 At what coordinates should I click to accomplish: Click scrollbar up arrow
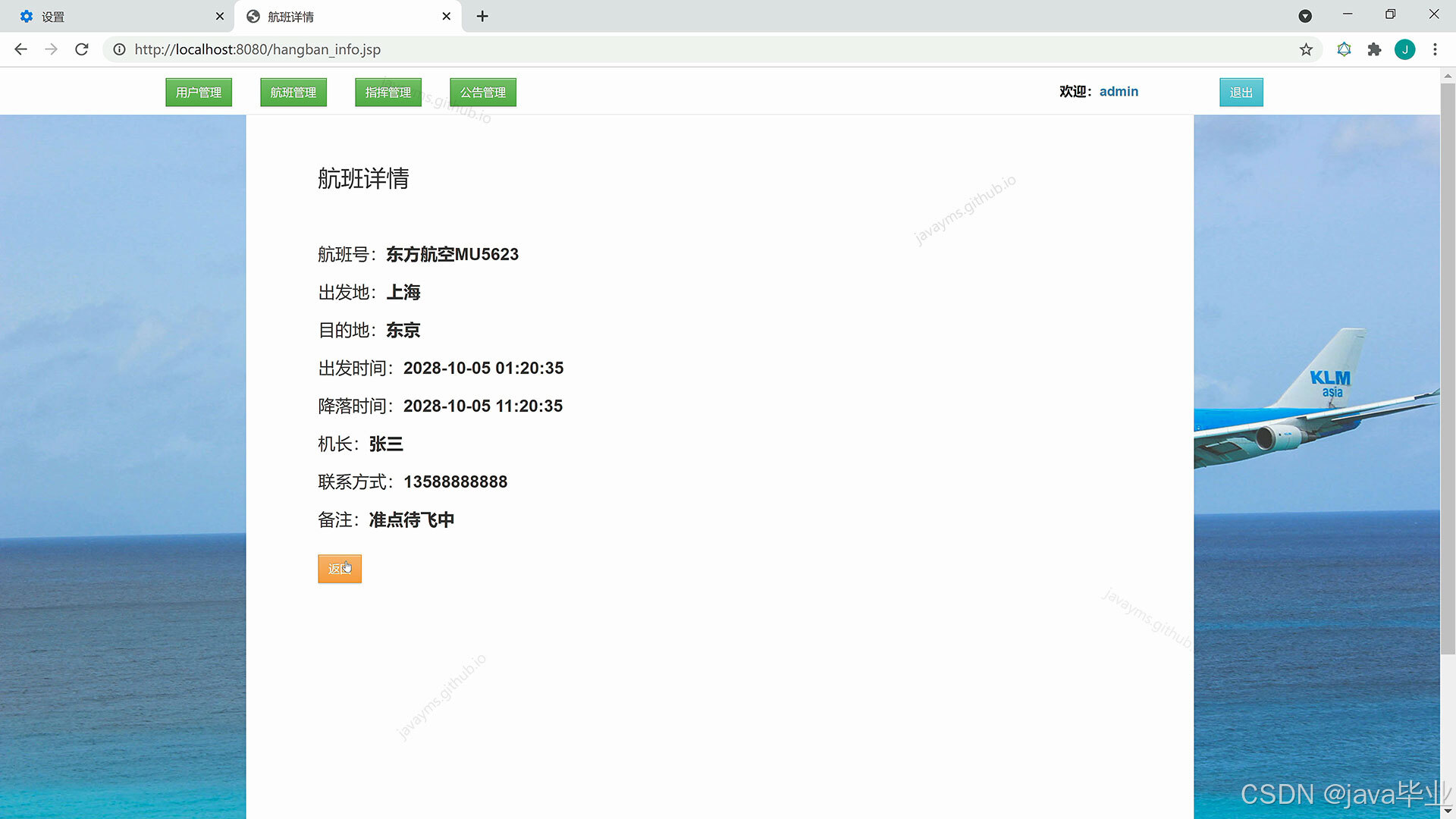[x=1448, y=75]
